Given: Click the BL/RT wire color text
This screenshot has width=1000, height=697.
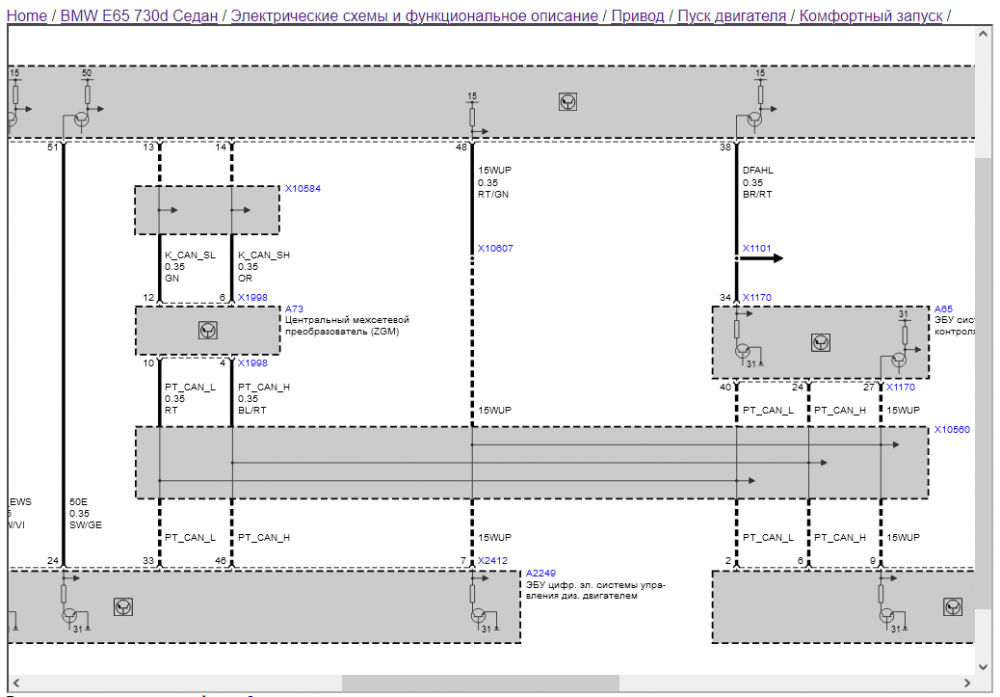Looking at the screenshot, I should (252, 410).
